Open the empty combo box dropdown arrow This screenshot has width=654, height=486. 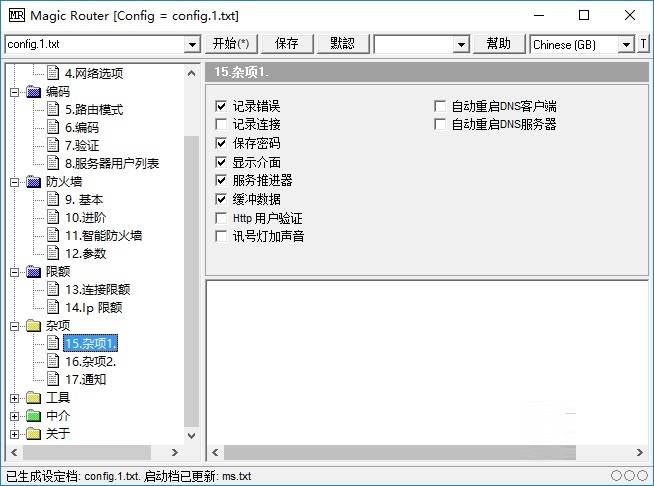(x=461, y=44)
